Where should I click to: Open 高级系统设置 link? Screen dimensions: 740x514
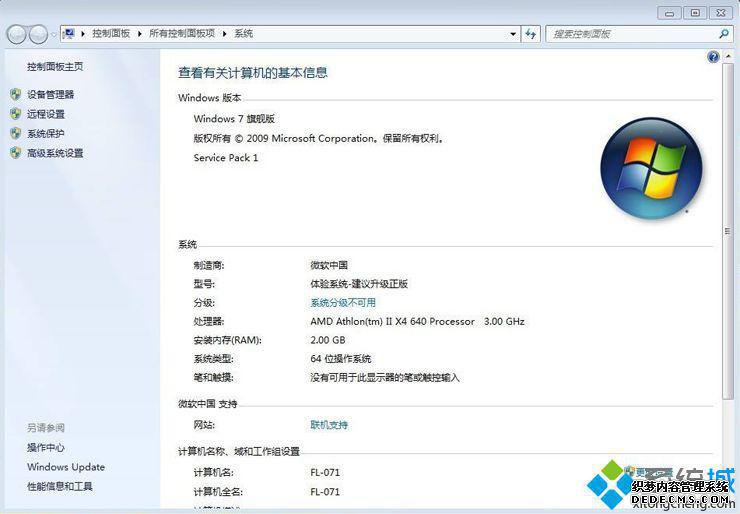click(55, 153)
